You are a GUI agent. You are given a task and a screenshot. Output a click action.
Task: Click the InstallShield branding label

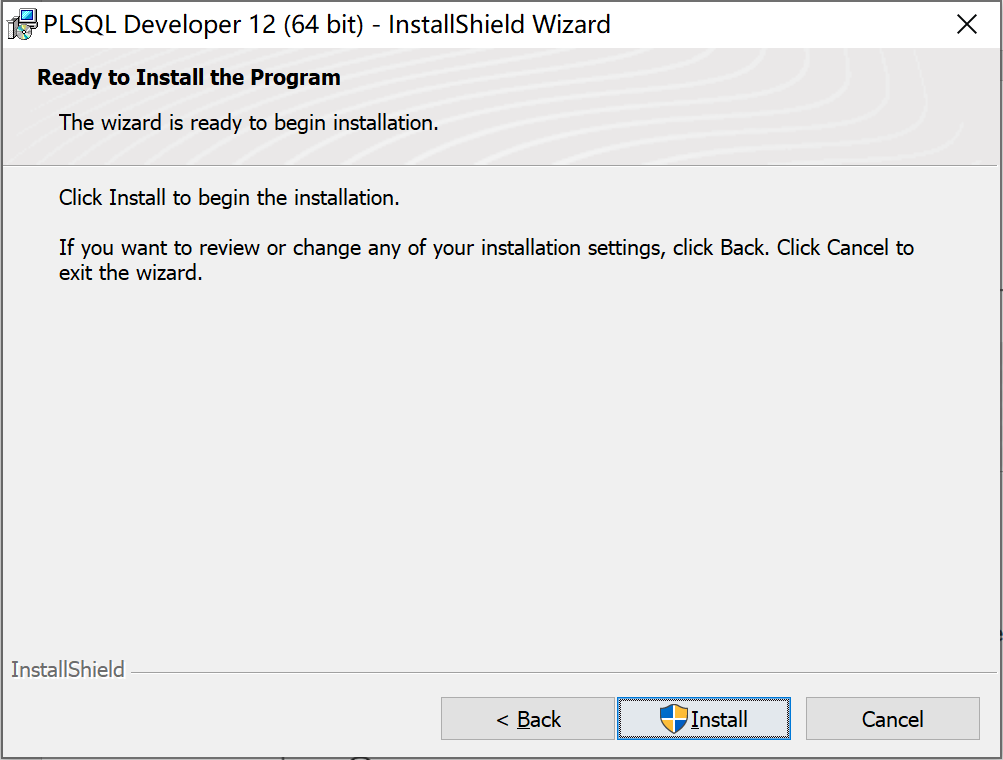68,670
